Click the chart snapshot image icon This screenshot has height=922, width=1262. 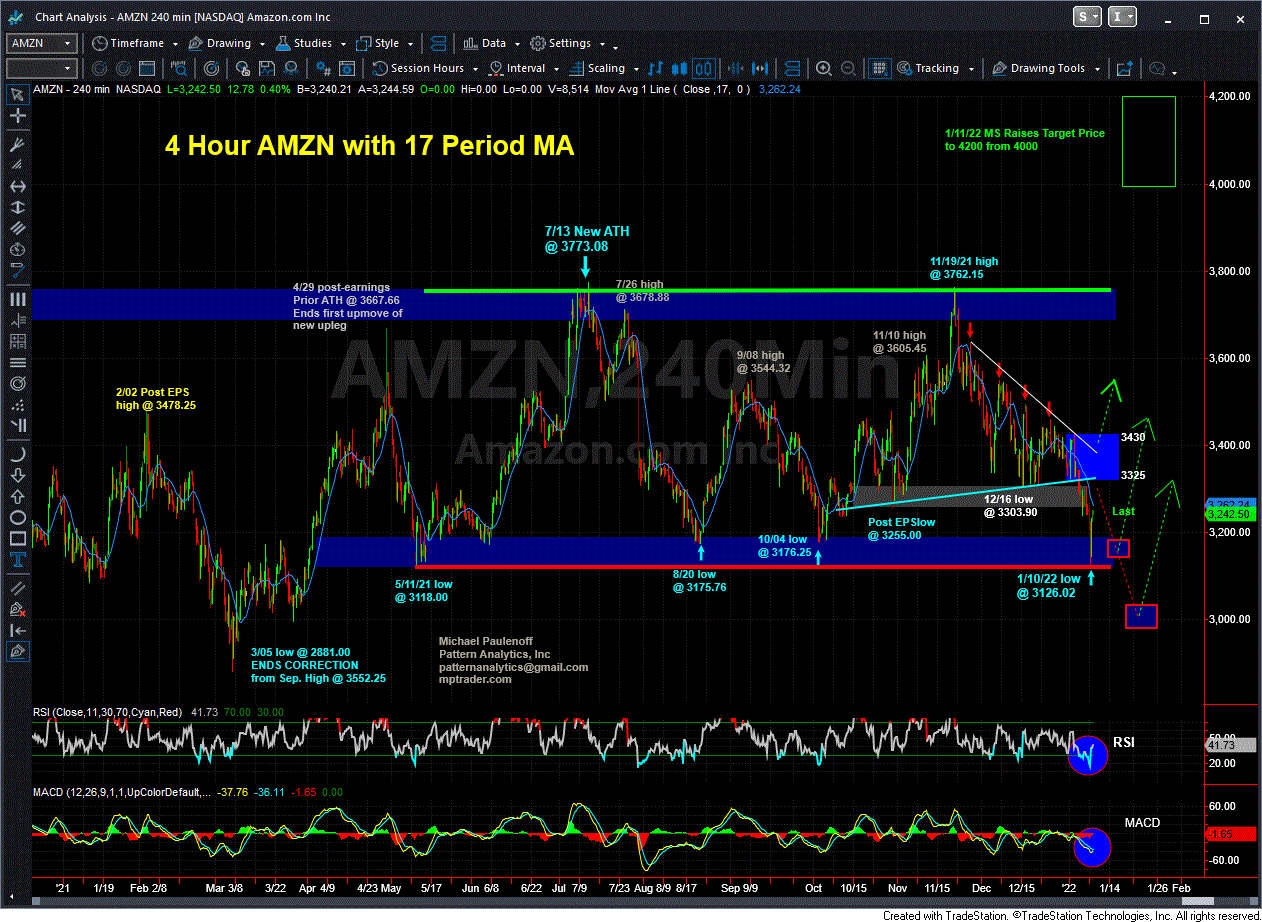point(1125,68)
